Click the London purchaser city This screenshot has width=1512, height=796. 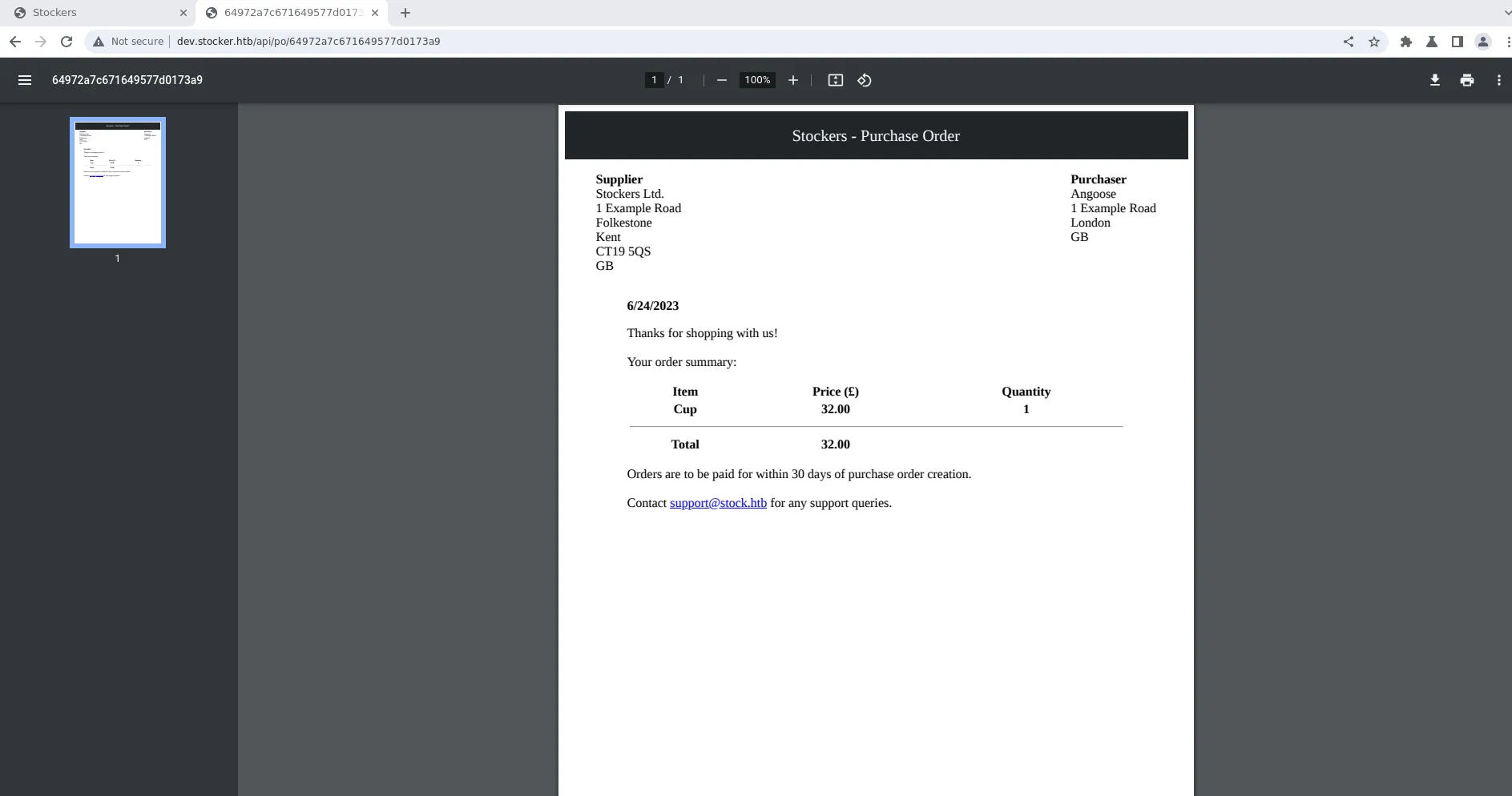pyautogui.click(x=1091, y=223)
